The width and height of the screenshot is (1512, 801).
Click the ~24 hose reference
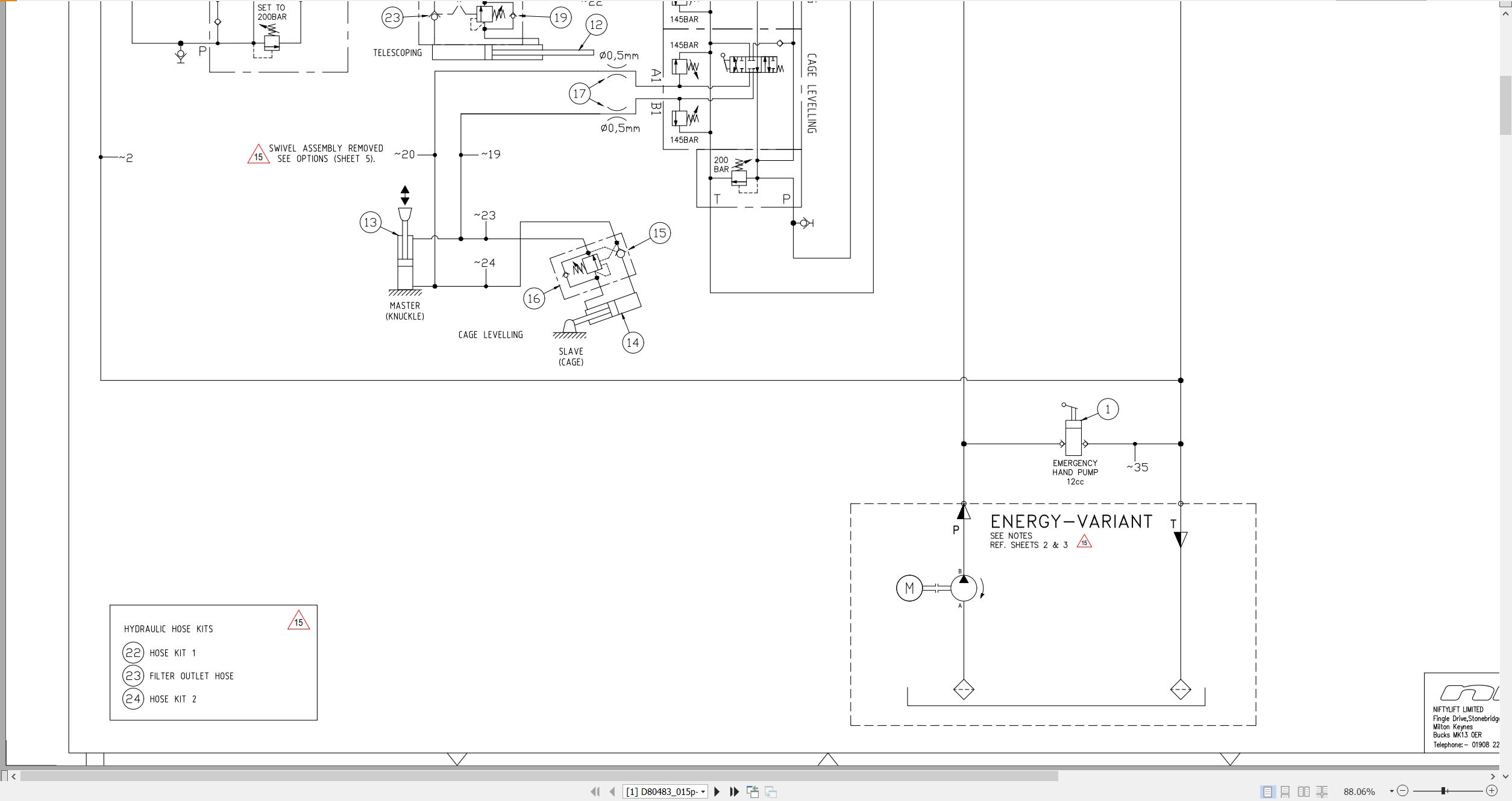tap(485, 263)
